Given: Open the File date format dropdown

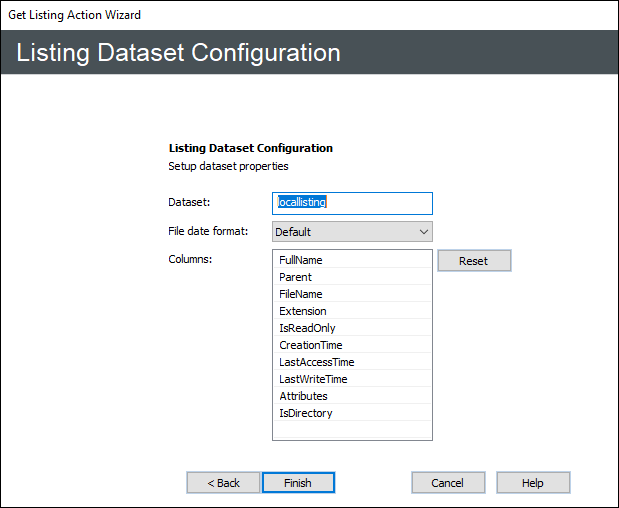Looking at the screenshot, I should point(352,232).
